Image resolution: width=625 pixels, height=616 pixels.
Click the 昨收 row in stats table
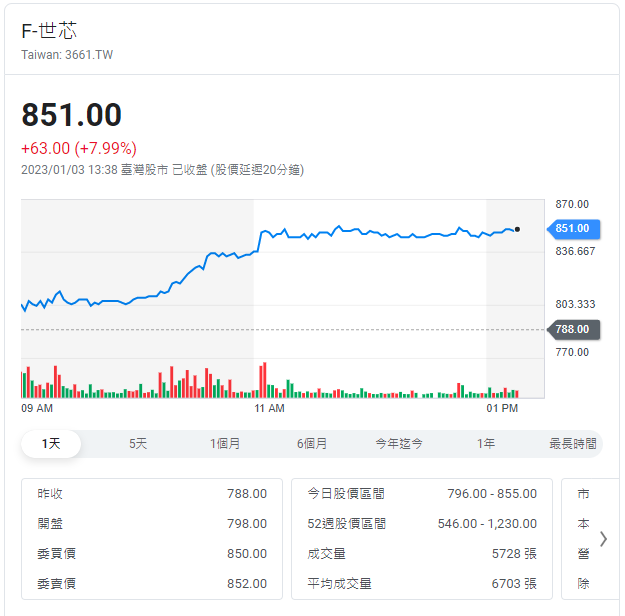point(151,494)
